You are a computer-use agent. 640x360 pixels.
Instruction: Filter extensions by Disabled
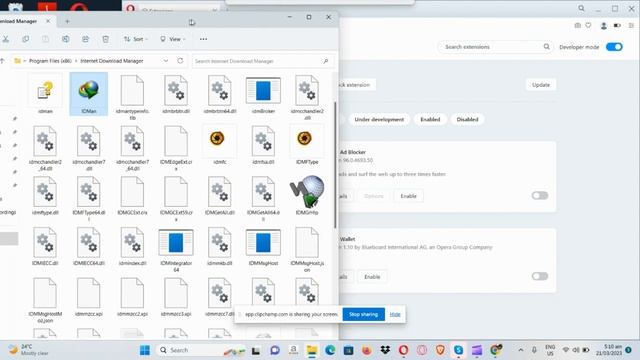(x=467, y=119)
